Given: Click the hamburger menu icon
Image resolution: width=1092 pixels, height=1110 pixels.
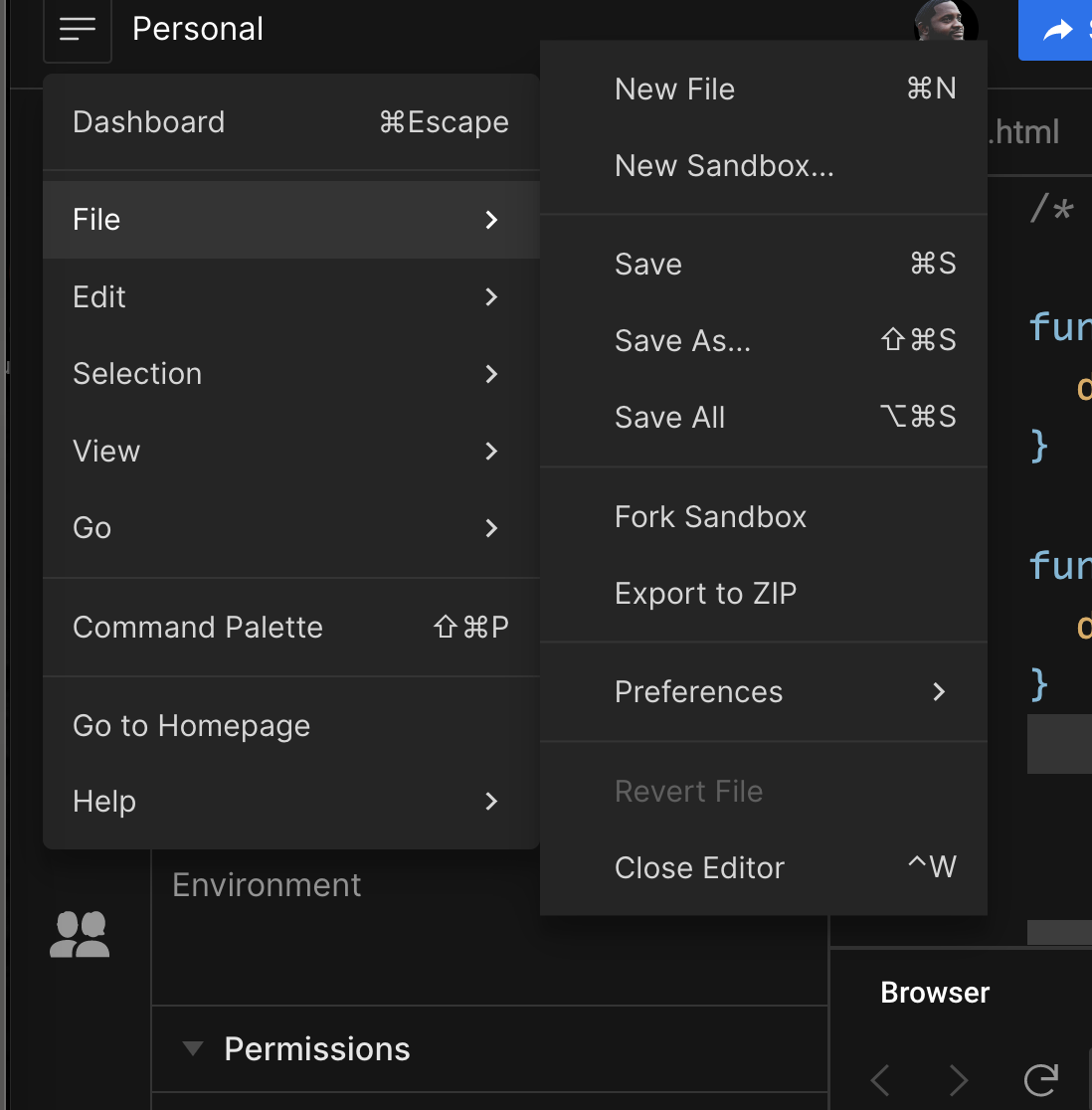Looking at the screenshot, I should (78, 30).
